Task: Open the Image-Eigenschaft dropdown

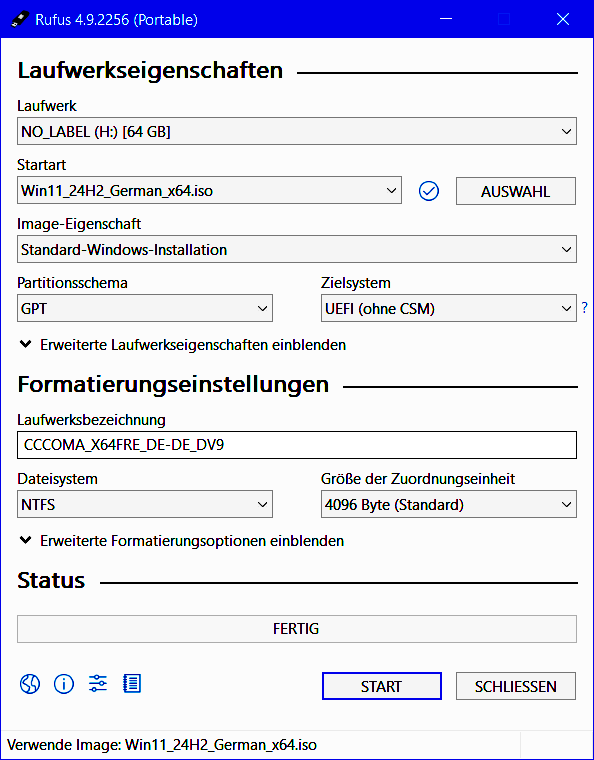Action: [297, 250]
